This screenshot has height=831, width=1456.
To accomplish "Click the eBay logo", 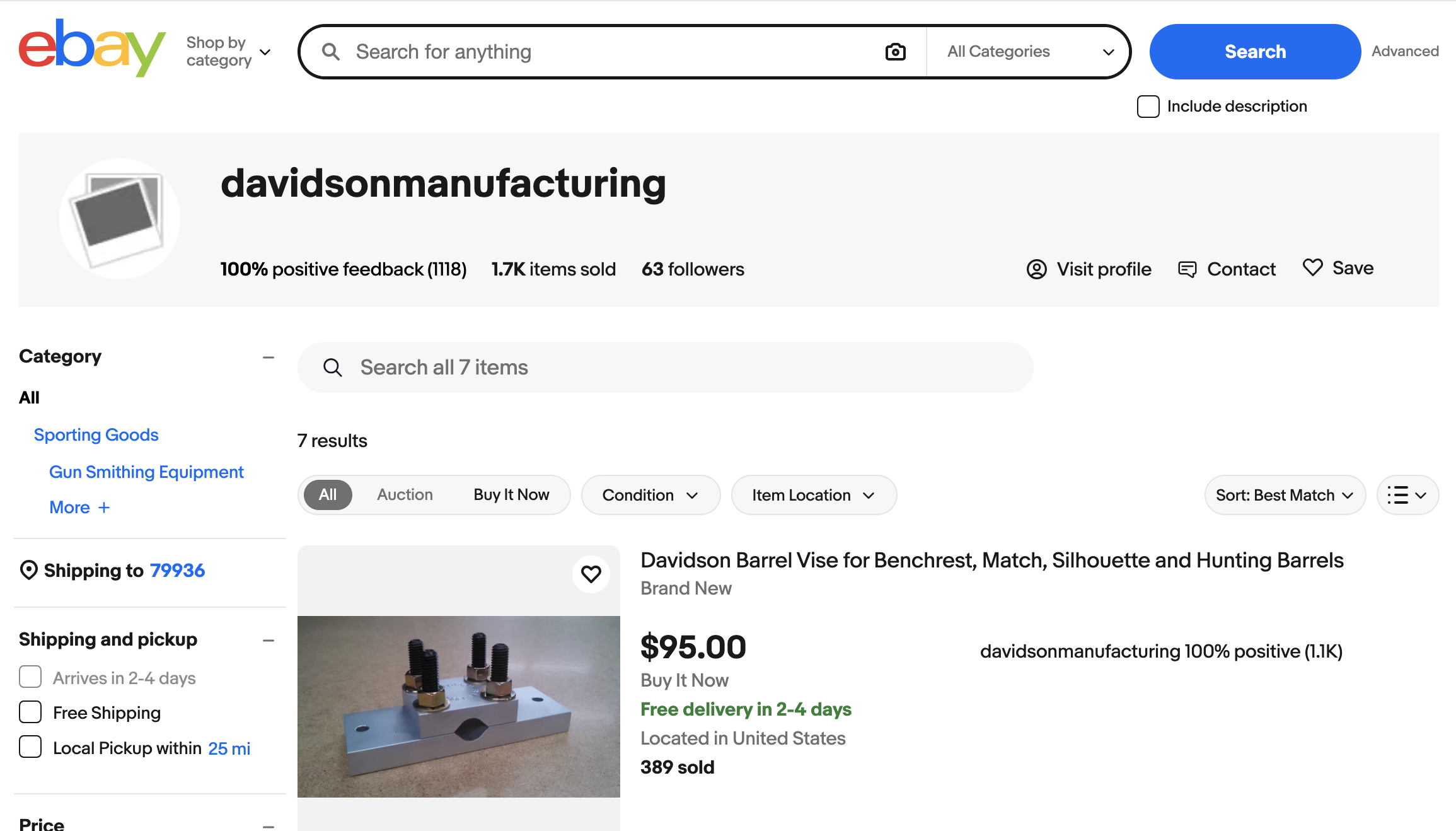I will 92,49.
